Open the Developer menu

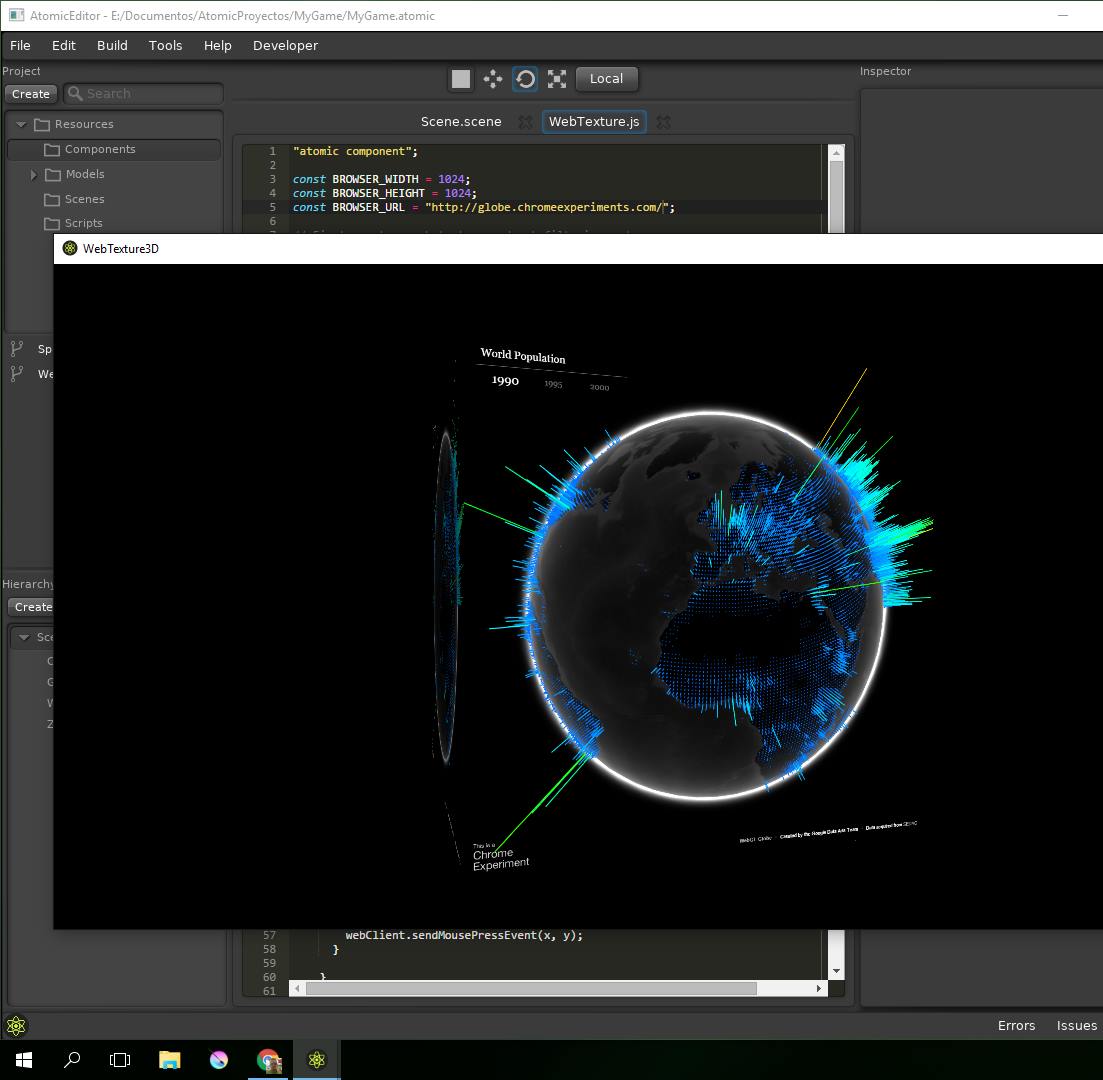pos(285,46)
